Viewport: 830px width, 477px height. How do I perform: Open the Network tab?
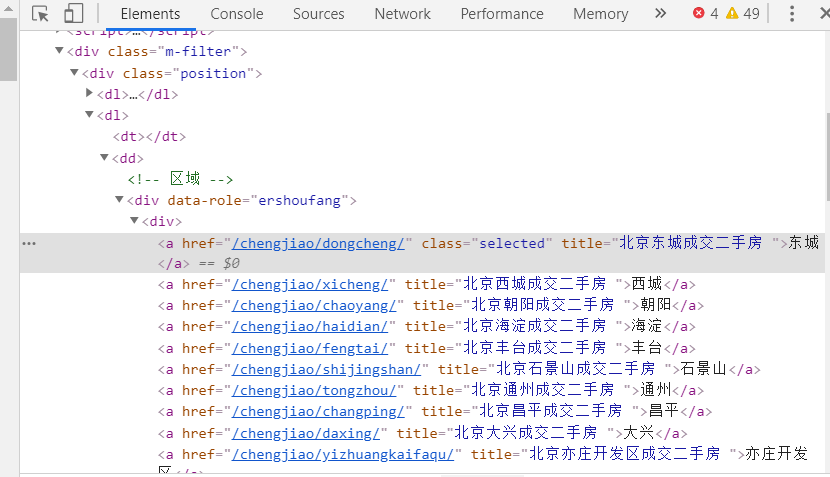402,14
